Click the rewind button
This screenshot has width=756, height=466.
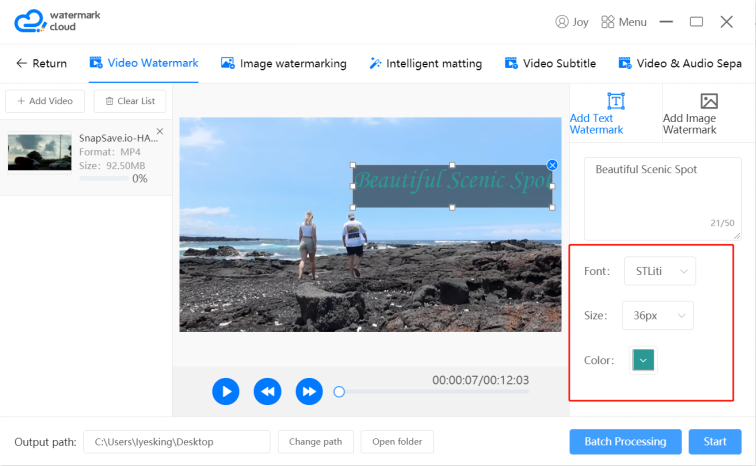(x=268, y=391)
